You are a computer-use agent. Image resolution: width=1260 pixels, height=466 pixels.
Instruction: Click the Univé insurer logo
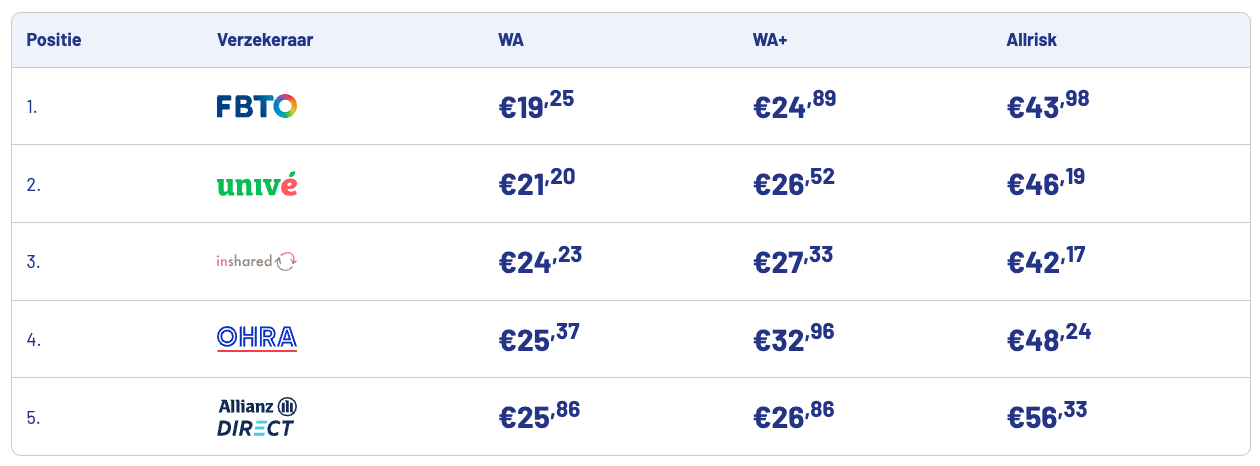(257, 184)
